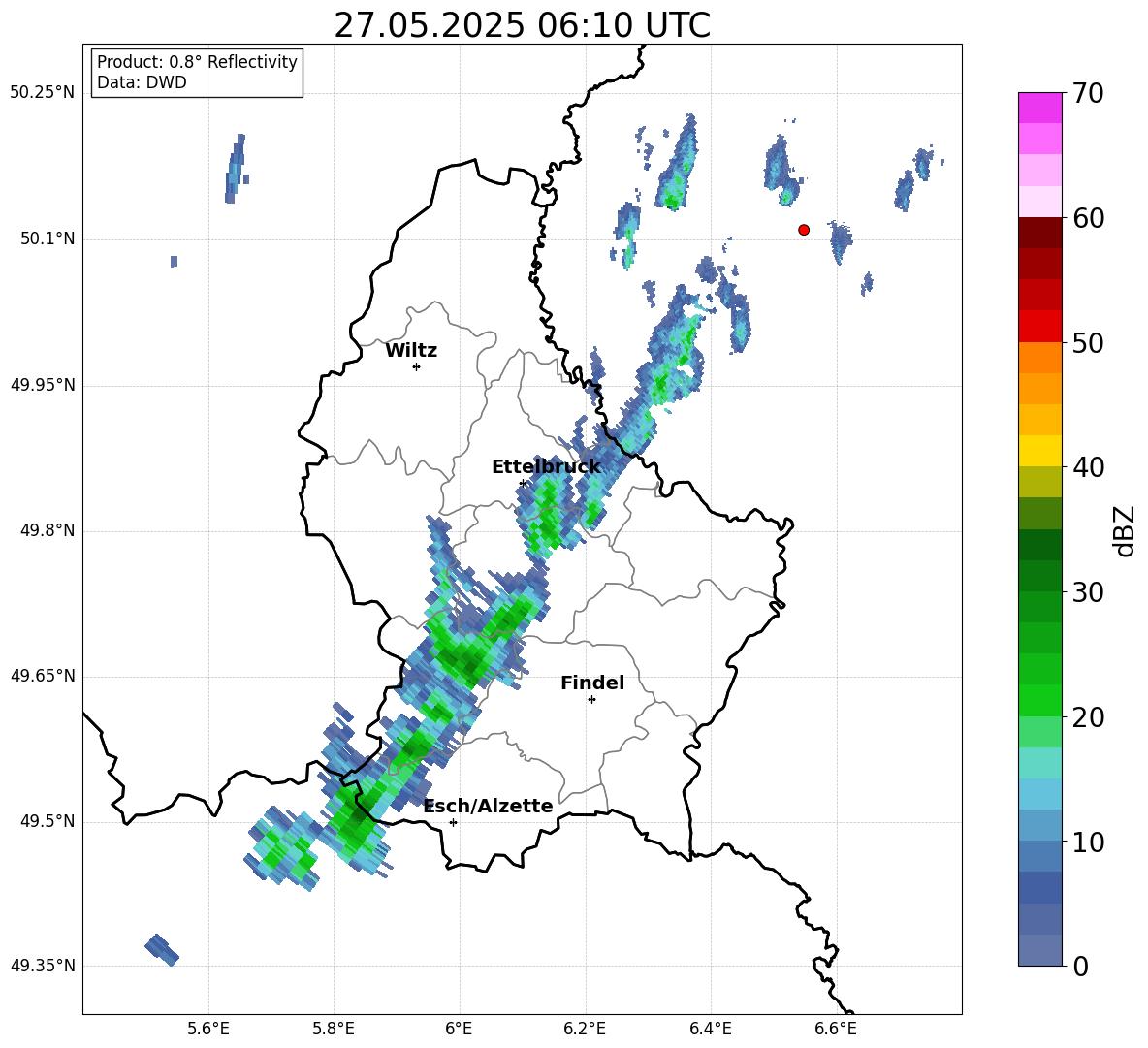This screenshot has height=1048, width=1148.
Task: Click the colorbar tick label 10
Action: 1088,842
